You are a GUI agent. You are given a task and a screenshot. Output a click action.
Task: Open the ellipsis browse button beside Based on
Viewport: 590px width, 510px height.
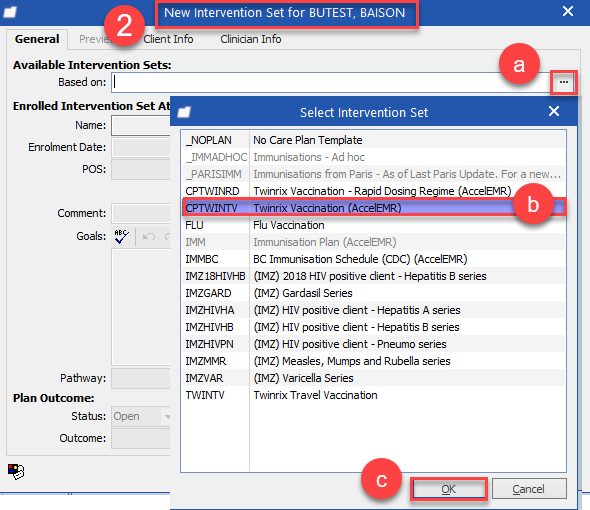(563, 82)
